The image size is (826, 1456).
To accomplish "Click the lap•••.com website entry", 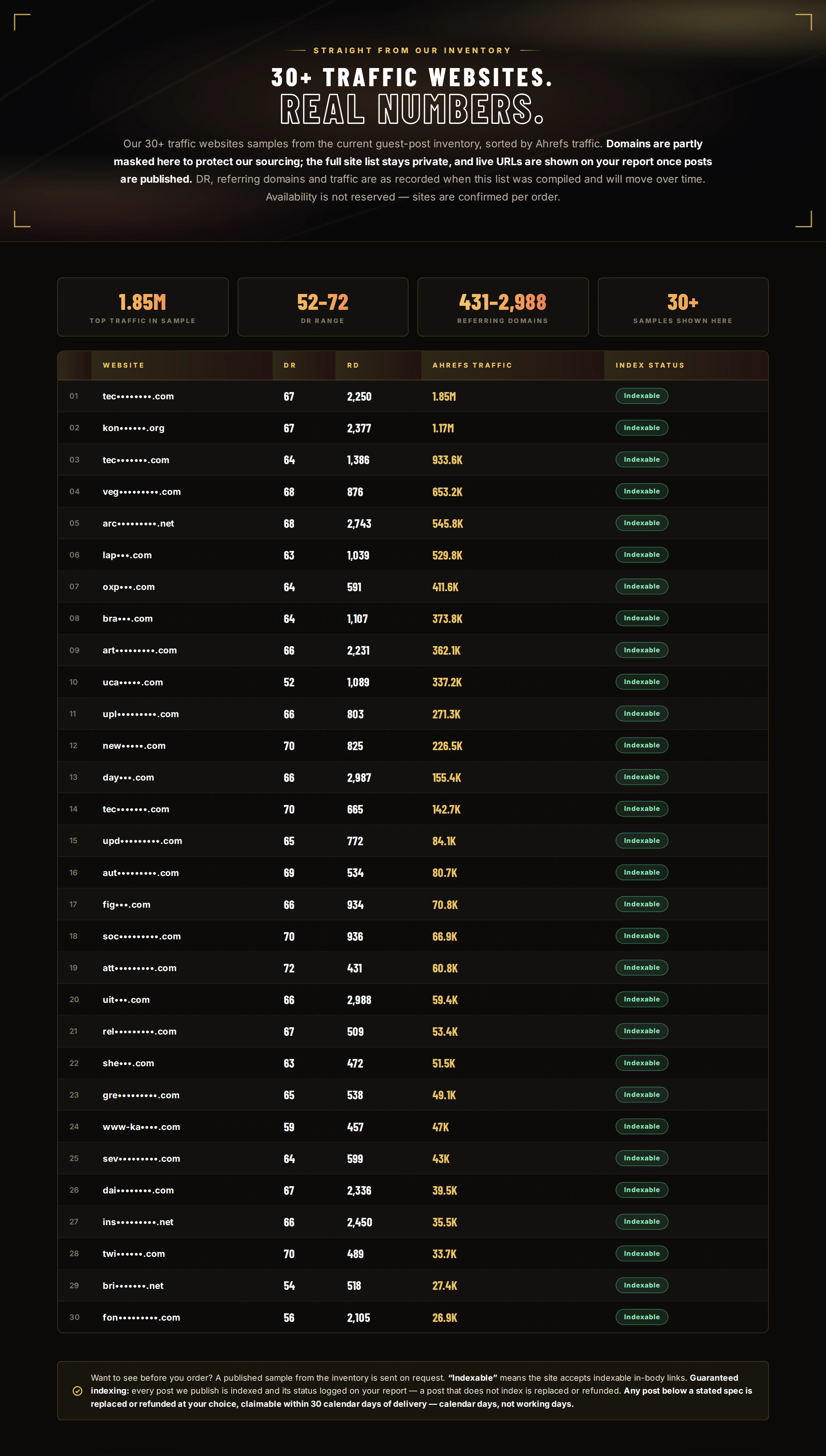I will 127,555.
